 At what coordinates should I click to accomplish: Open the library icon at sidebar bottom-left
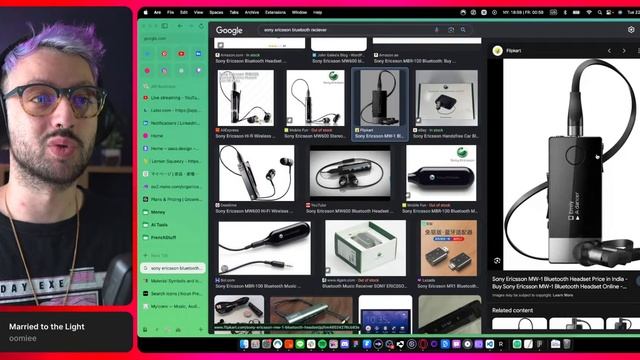[x=145, y=329]
